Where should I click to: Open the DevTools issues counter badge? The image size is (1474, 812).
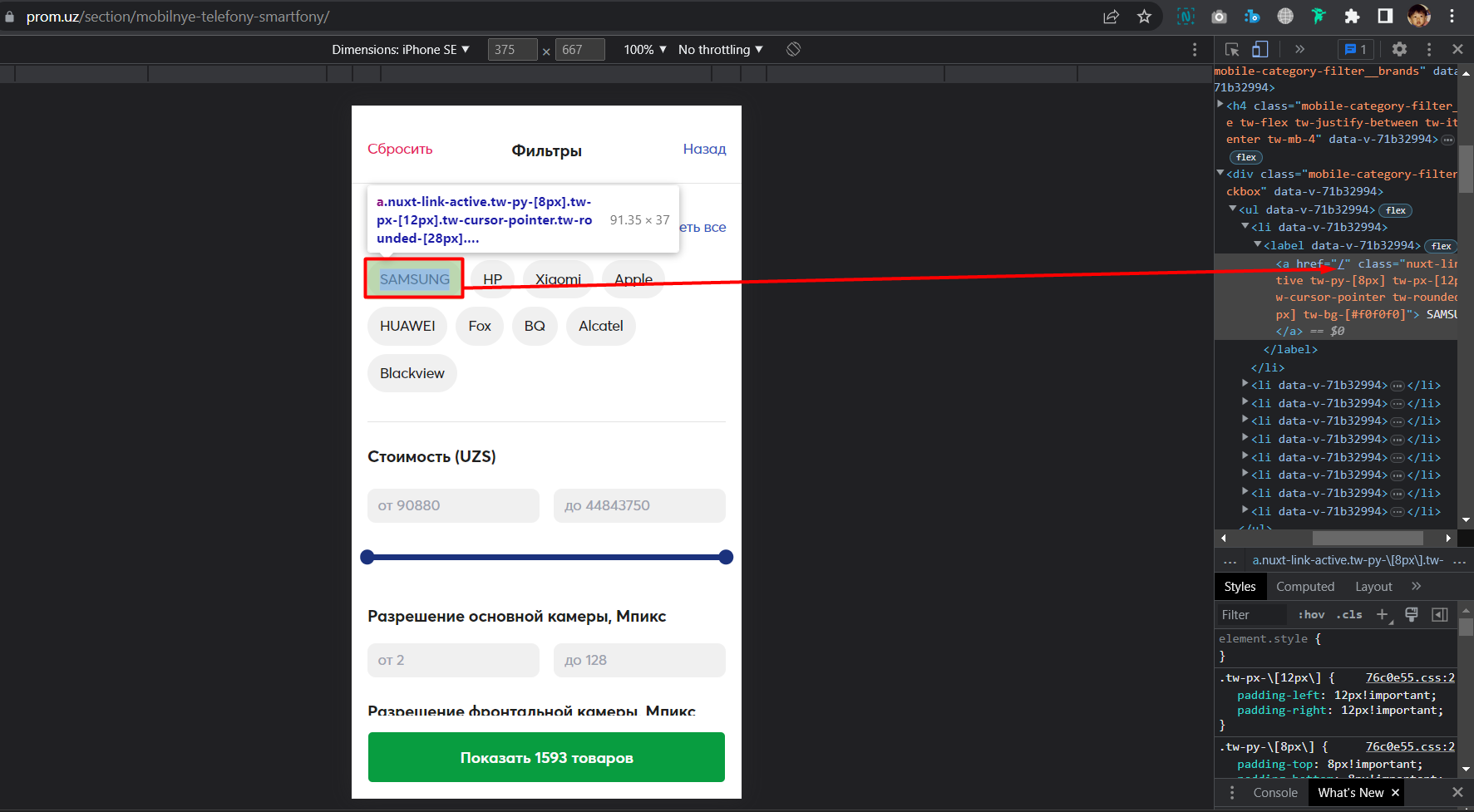point(1356,50)
